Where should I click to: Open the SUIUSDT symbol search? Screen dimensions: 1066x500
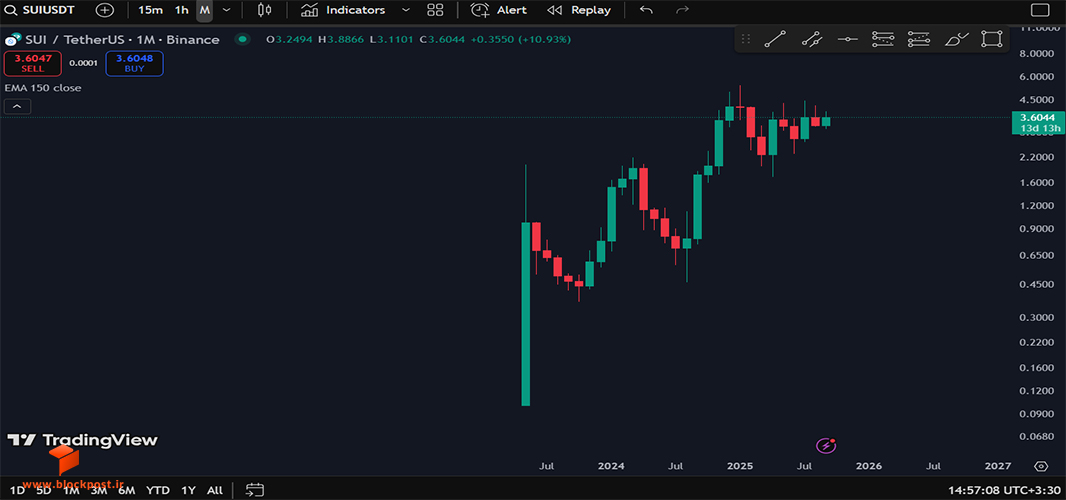point(41,10)
